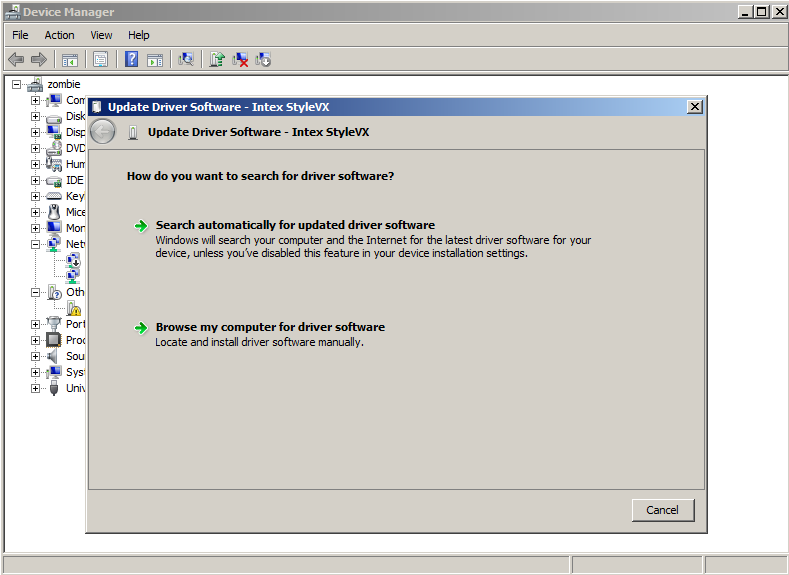Viewport: 789px width, 575px height.
Task: Collapse the zombie root node
Action: tap(17, 84)
